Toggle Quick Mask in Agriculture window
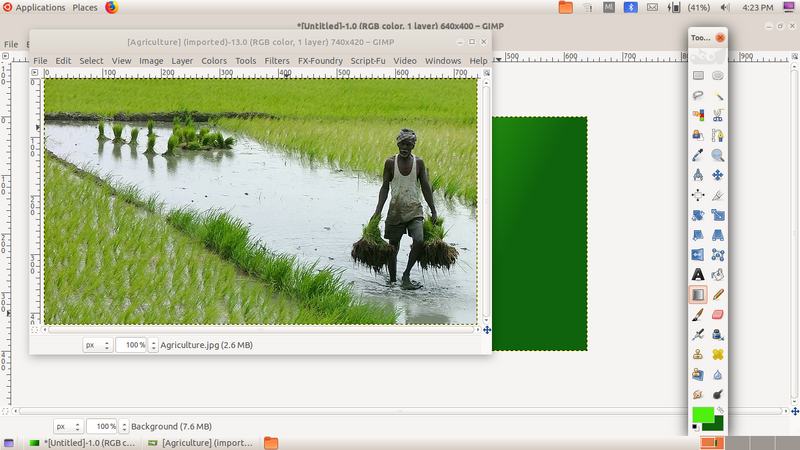Image resolution: width=800 pixels, height=450 pixels. coord(34,330)
